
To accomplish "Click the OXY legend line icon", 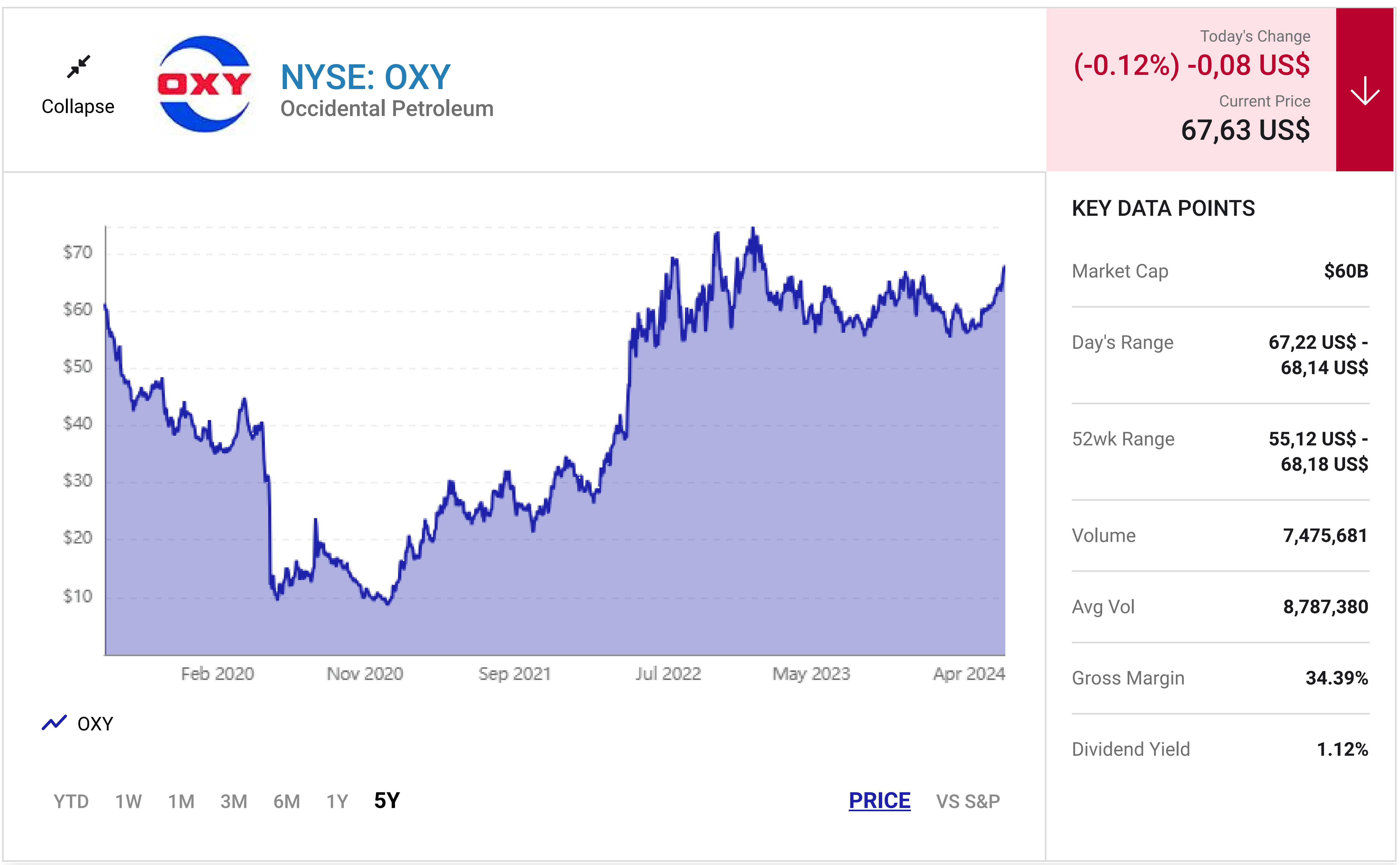I will (54, 723).
